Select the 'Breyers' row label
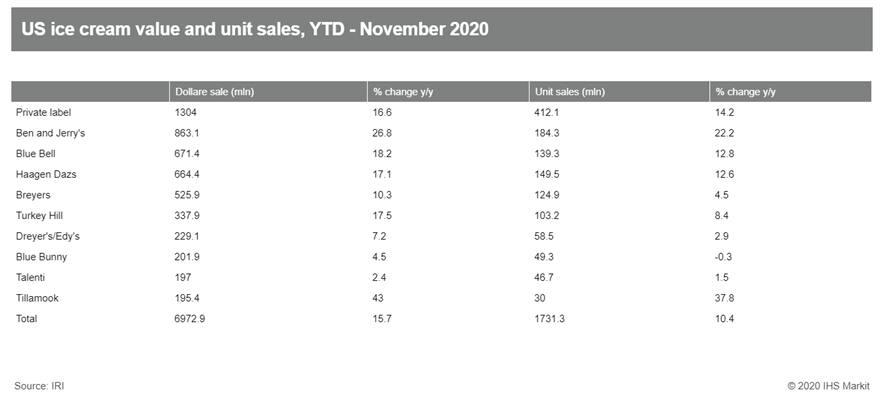The width and height of the screenshot is (888, 406). pos(33,194)
